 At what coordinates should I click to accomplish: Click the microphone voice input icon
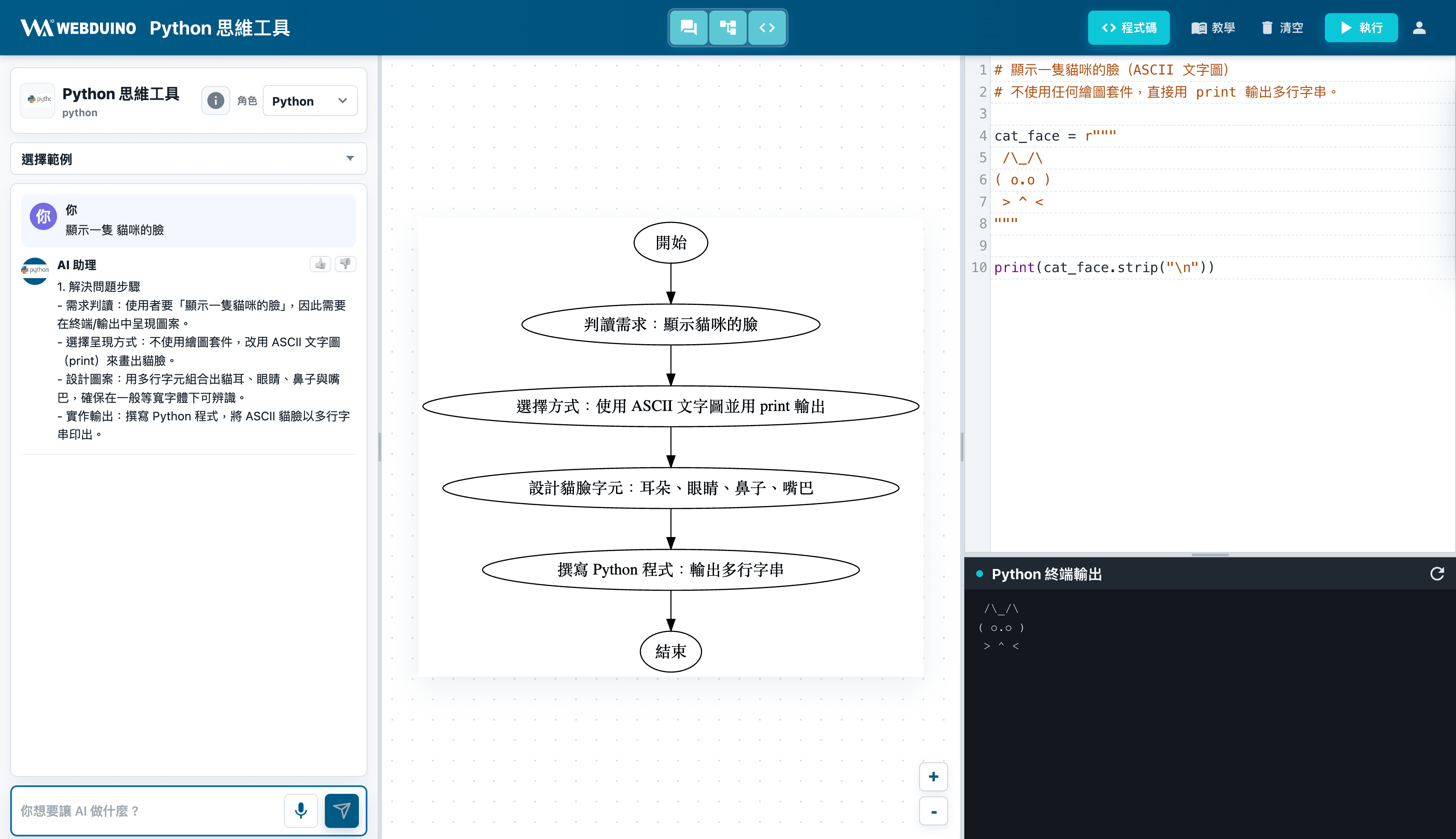[x=301, y=810]
